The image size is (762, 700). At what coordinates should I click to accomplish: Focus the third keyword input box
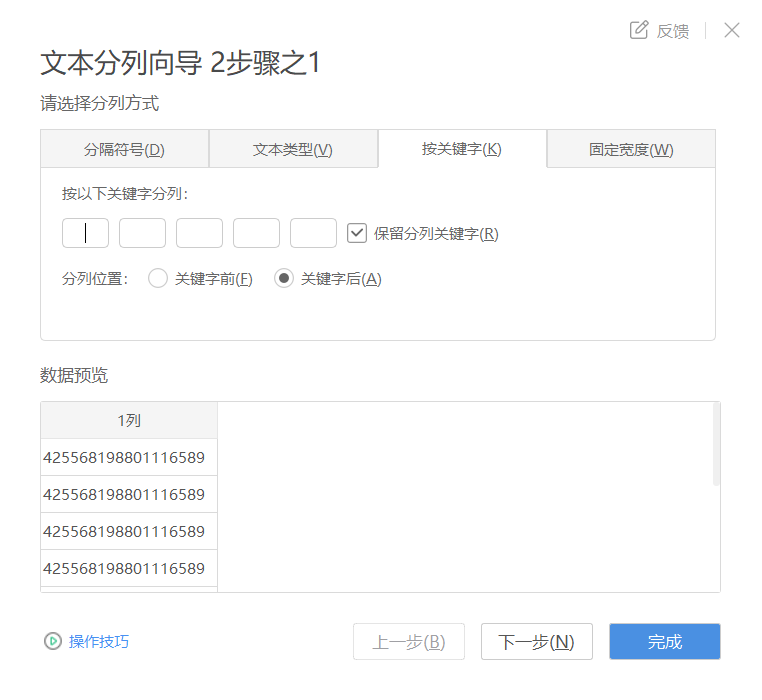(199, 233)
